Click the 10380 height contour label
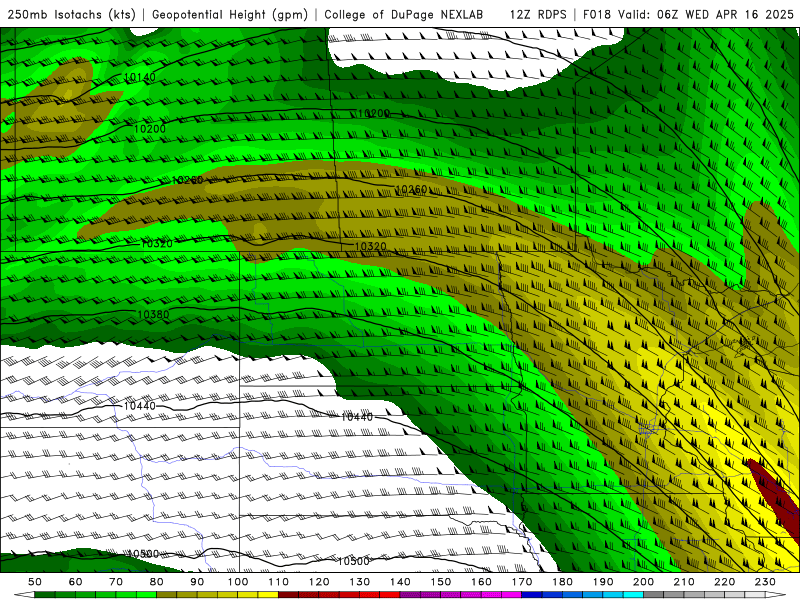This screenshot has width=800, height=600. tap(153, 314)
